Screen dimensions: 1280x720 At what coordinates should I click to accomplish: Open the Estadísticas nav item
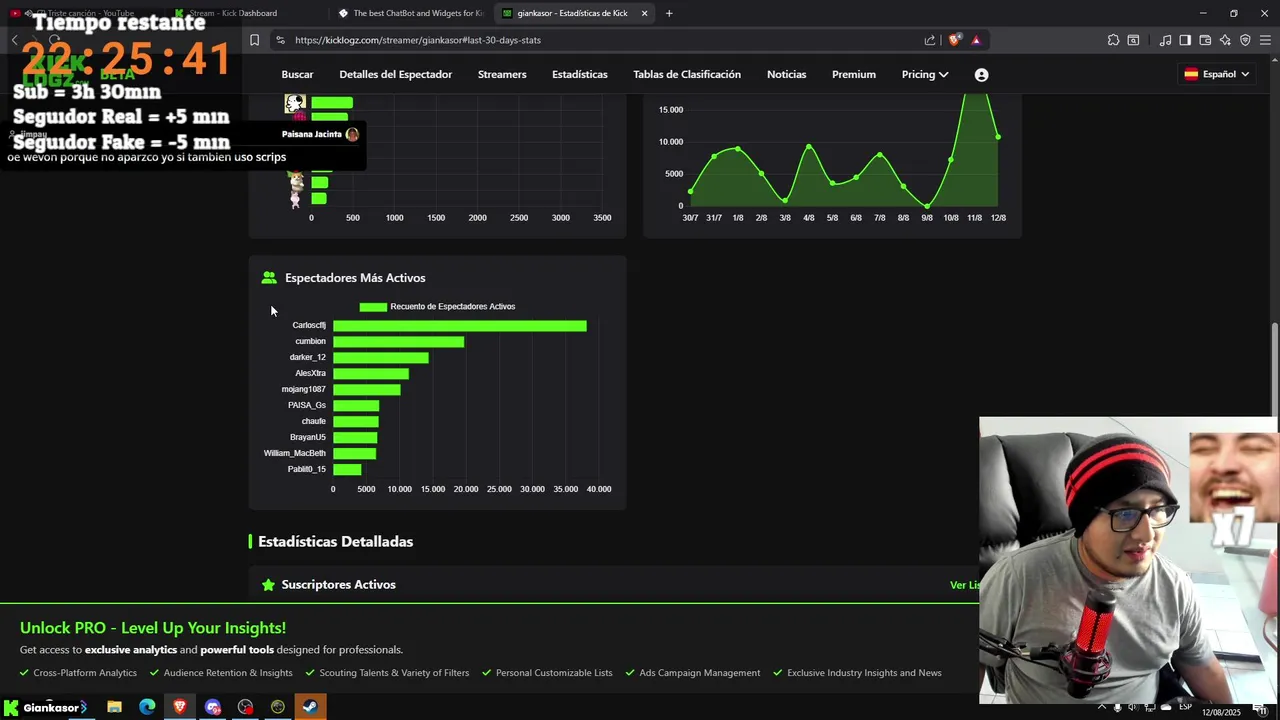point(580,75)
